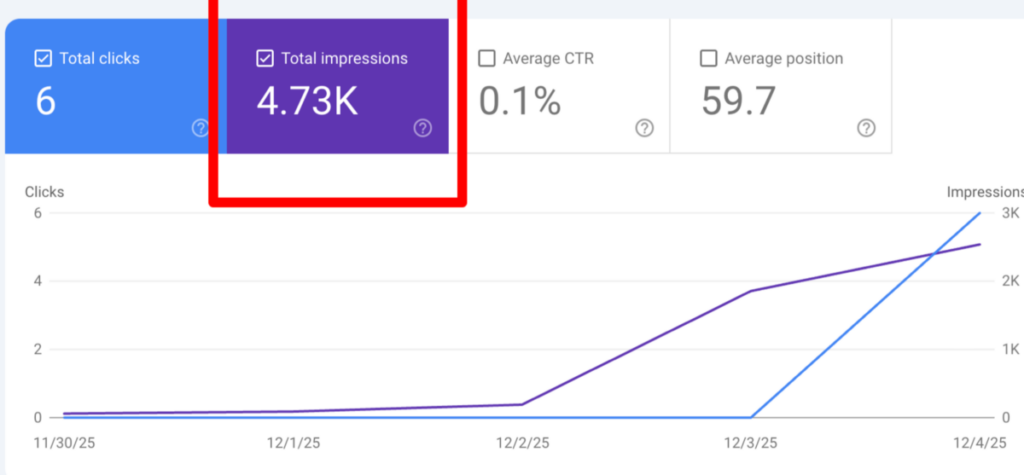Enable the Average CTR checkbox
The image size is (1024, 475).
point(487,59)
